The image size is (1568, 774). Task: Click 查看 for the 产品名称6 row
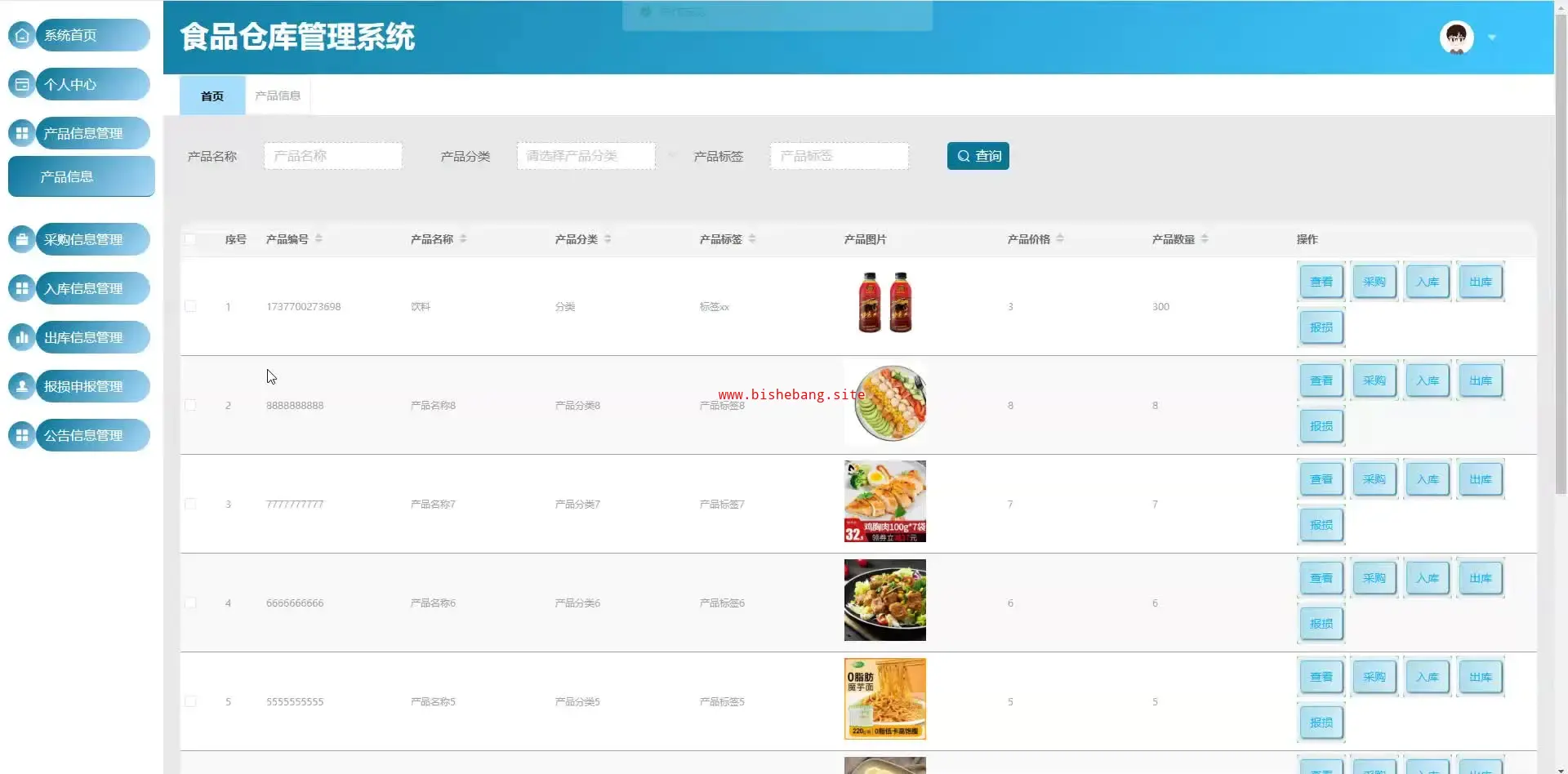pos(1321,578)
